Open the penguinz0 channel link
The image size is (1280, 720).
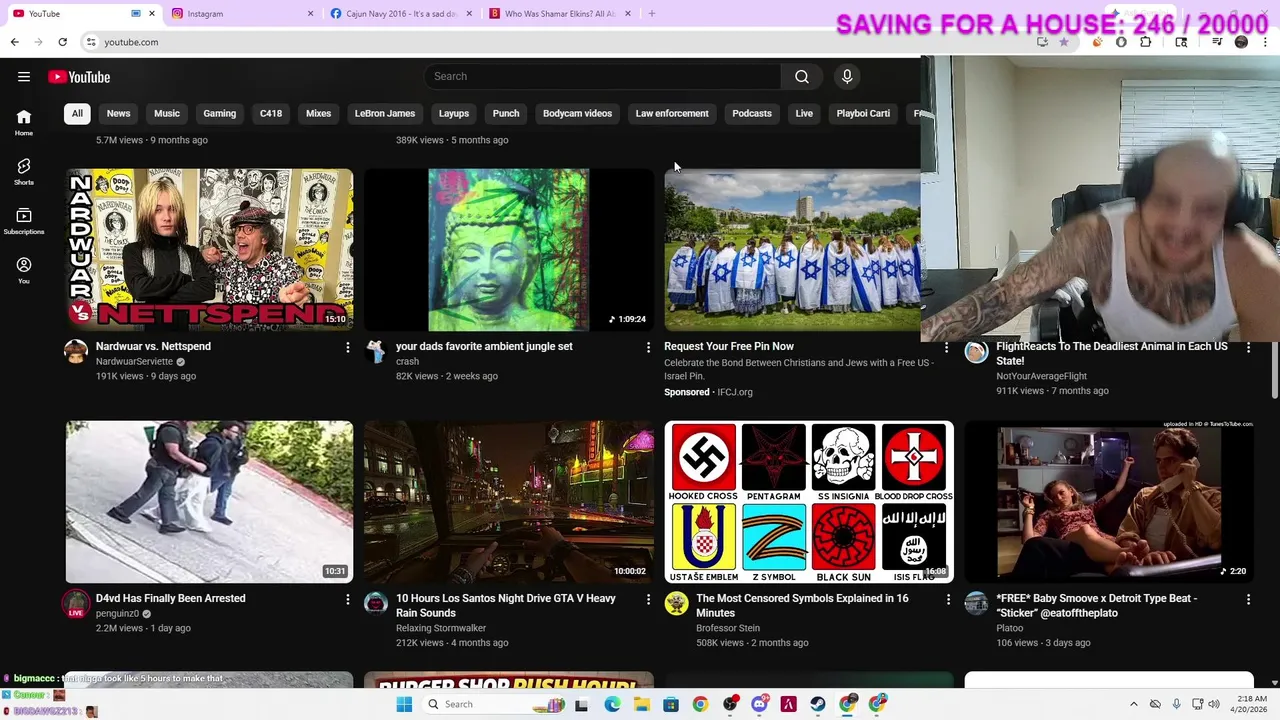coord(117,613)
